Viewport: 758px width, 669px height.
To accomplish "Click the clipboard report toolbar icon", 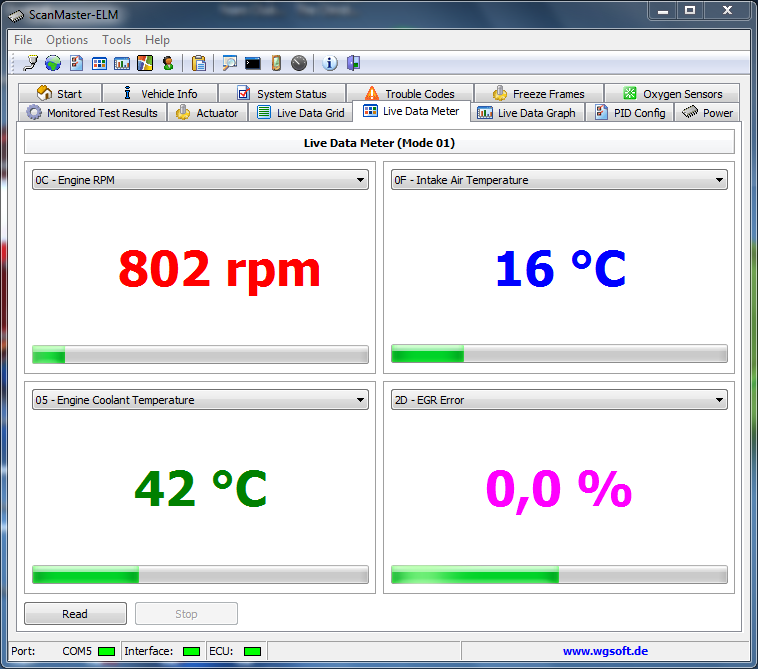I will 199,63.
